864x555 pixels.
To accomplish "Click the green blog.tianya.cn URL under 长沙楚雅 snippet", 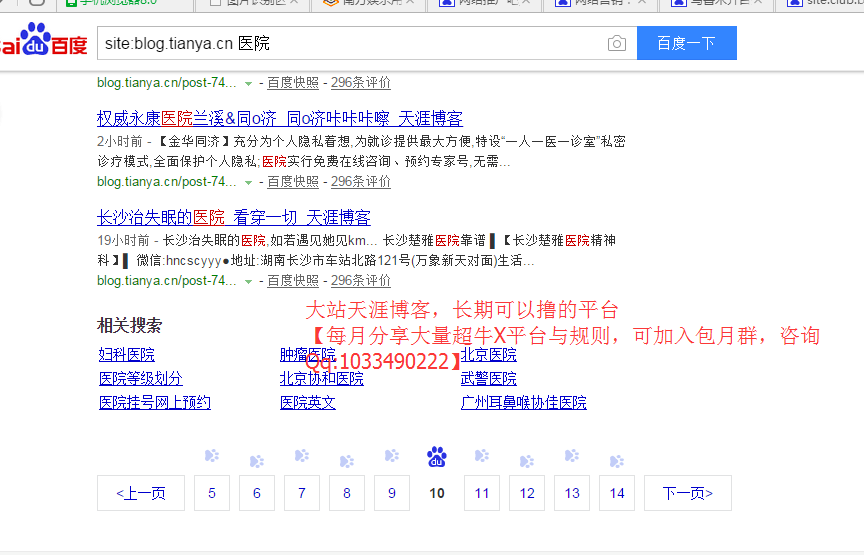I will click(166, 281).
